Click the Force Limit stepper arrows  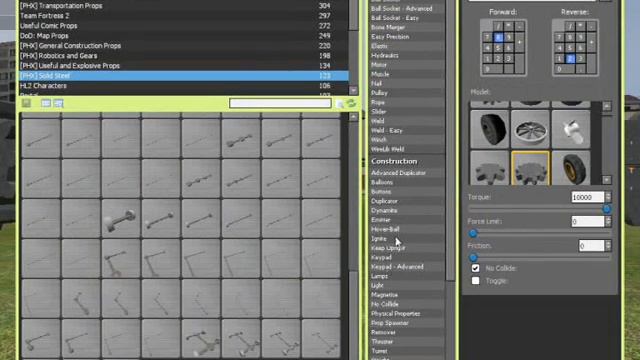tap(608, 221)
